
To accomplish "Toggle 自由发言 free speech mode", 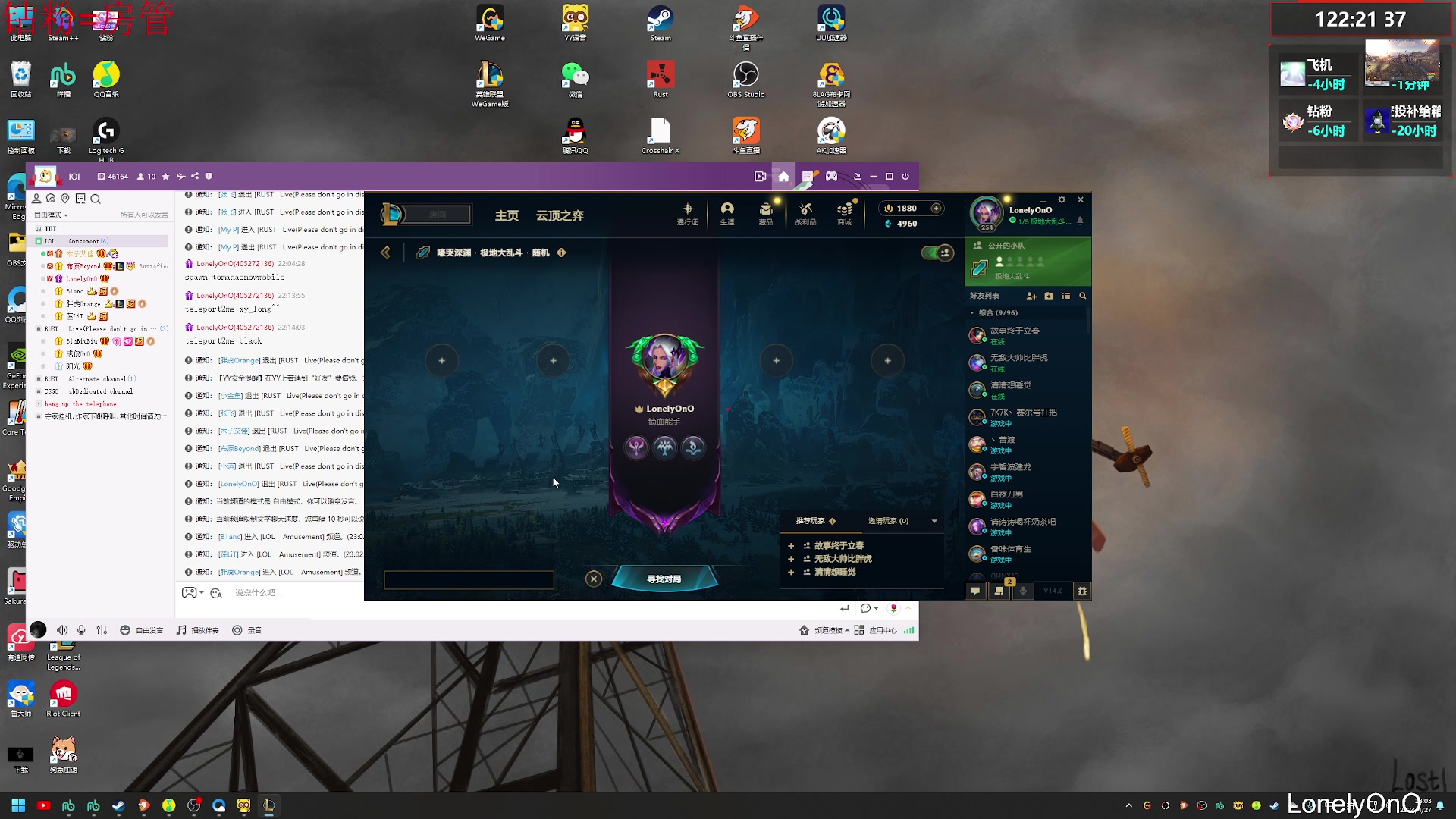I will tap(142, 630).
